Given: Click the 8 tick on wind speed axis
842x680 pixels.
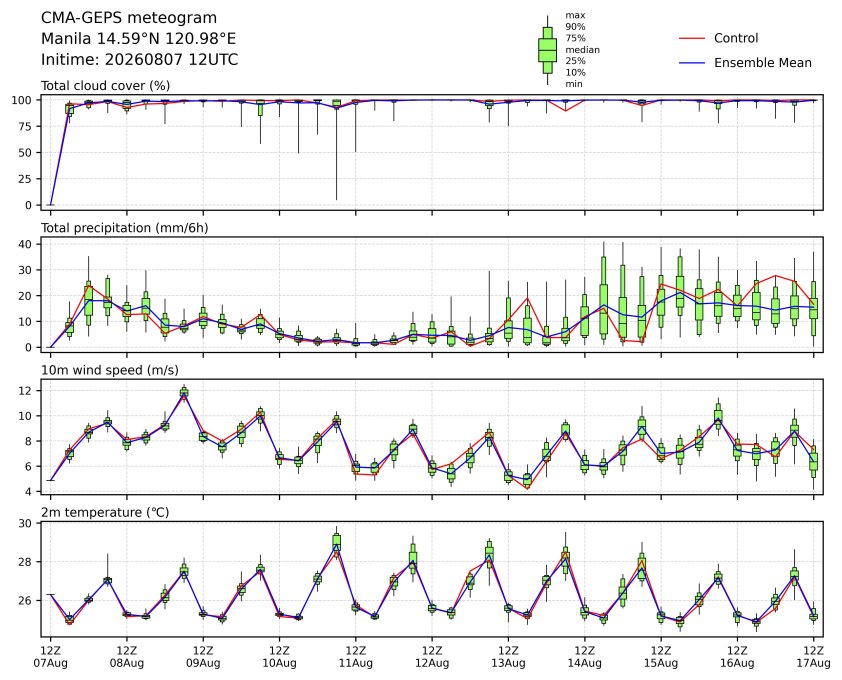Looking at the screenshot, I should tap(29, 441).
